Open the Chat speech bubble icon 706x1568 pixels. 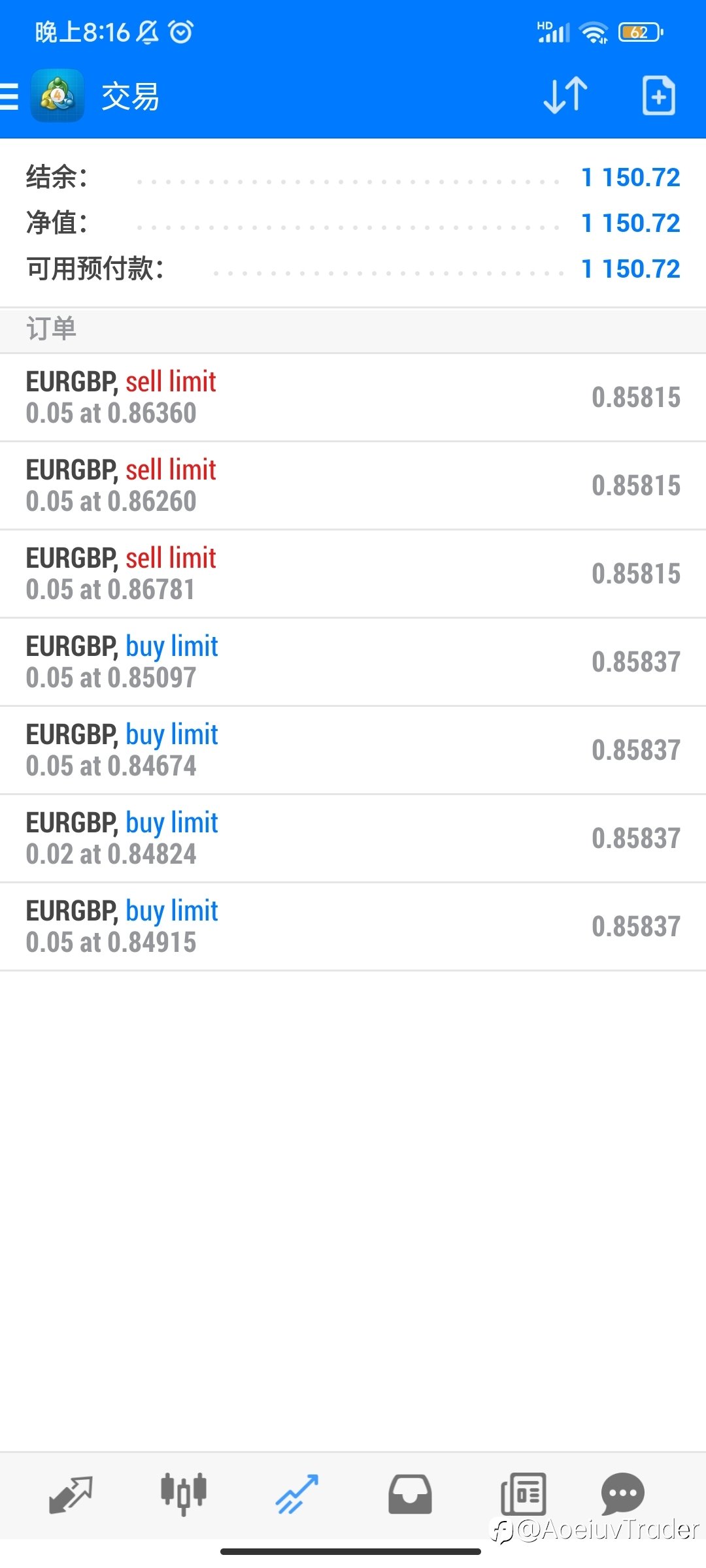tap(623, 1494)
